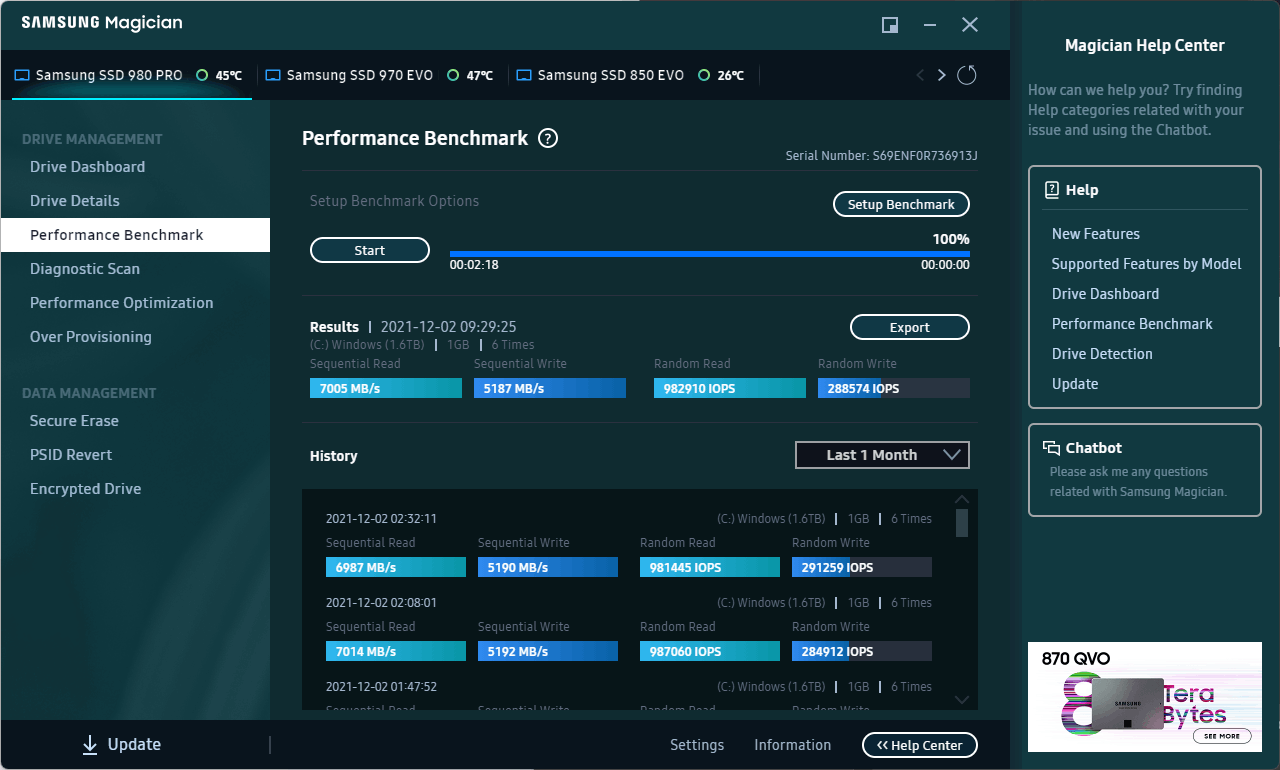Click the history list scrollbar thumb
Screen dimensions: 1280x770
[x=962, y=523]
